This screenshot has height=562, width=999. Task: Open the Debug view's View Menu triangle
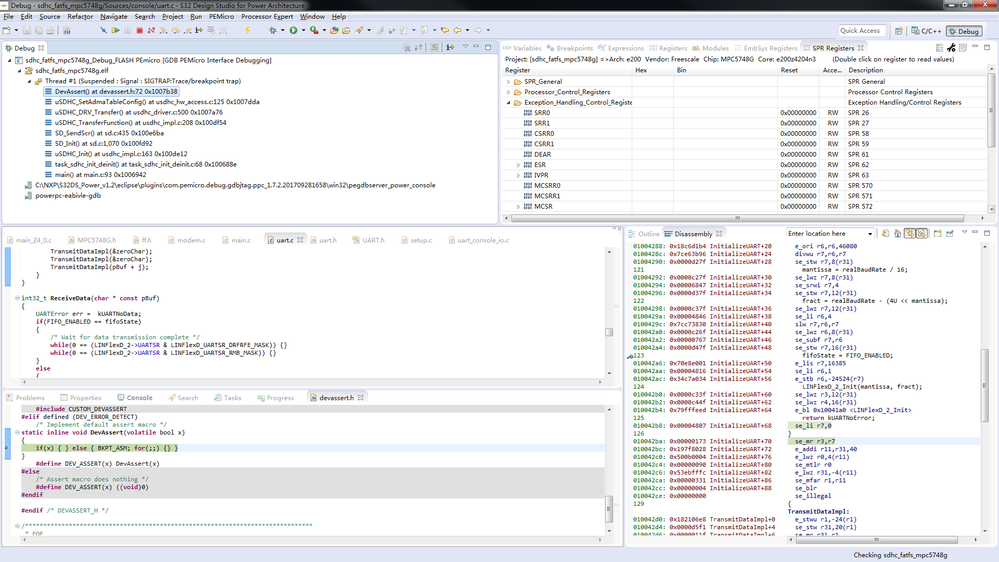[x=465, y=47]
